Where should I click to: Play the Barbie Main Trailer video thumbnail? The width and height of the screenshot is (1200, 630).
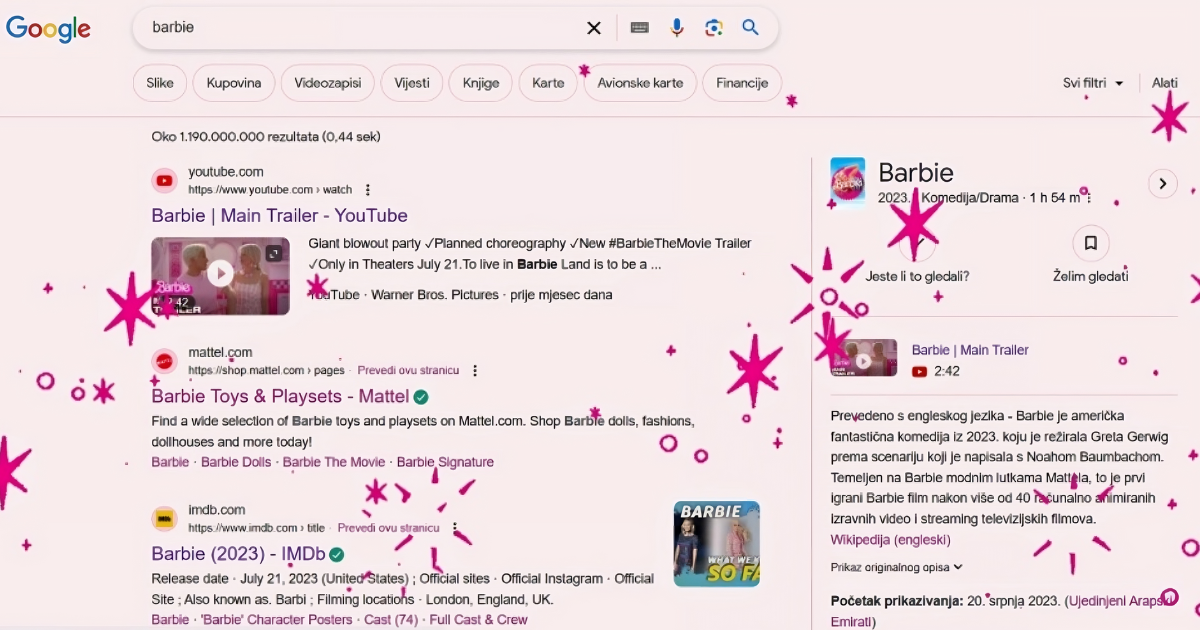tap(221, 276)
